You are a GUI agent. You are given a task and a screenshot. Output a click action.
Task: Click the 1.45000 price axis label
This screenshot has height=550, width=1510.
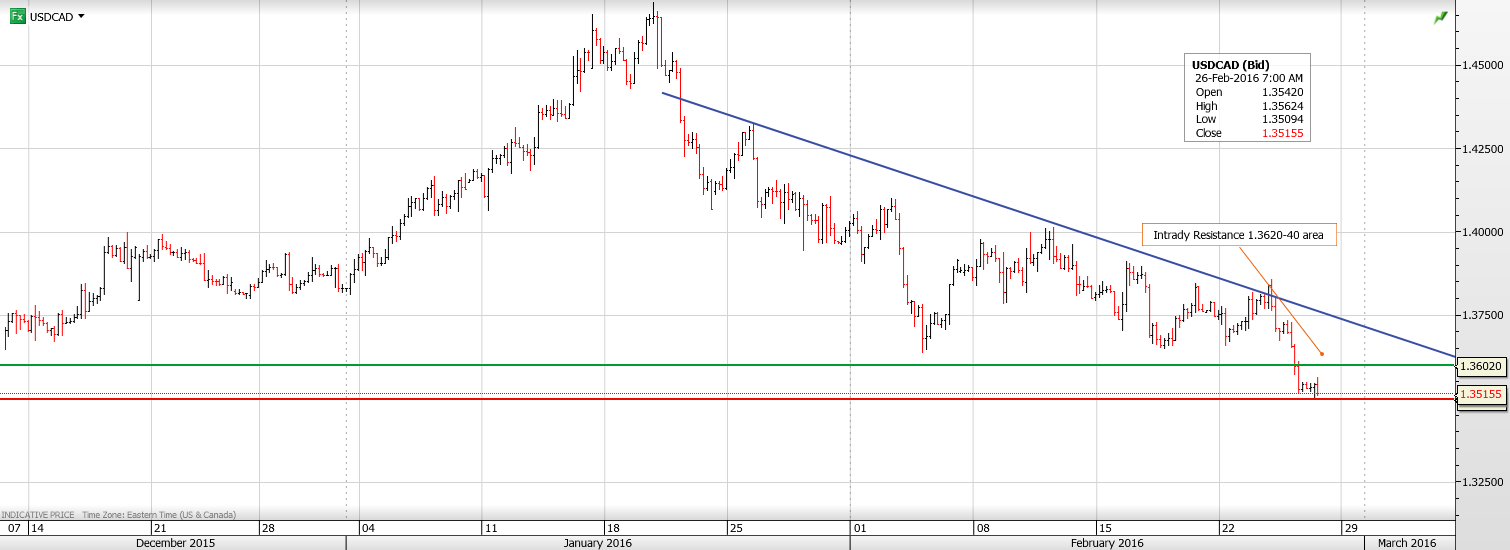(1482, 65)
